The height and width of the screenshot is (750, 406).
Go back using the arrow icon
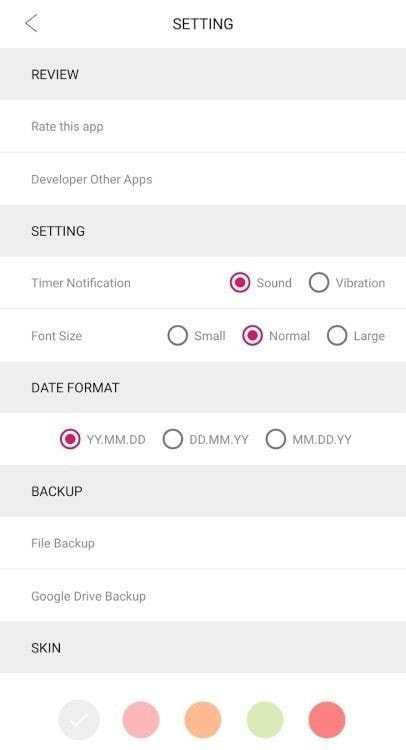(31, 23)
